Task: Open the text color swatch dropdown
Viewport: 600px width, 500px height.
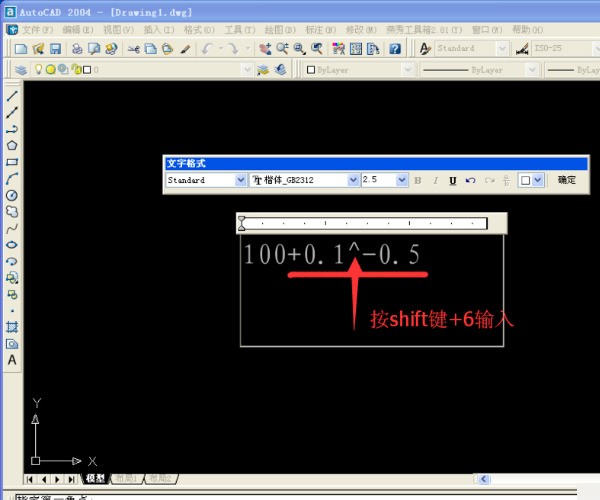Action: pyautogui.click(x=537, y=180)
